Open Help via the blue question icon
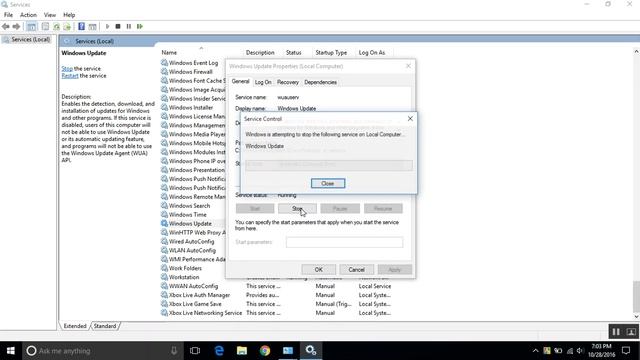This screenshot has width=640, height=360. [x=81, y=27]
